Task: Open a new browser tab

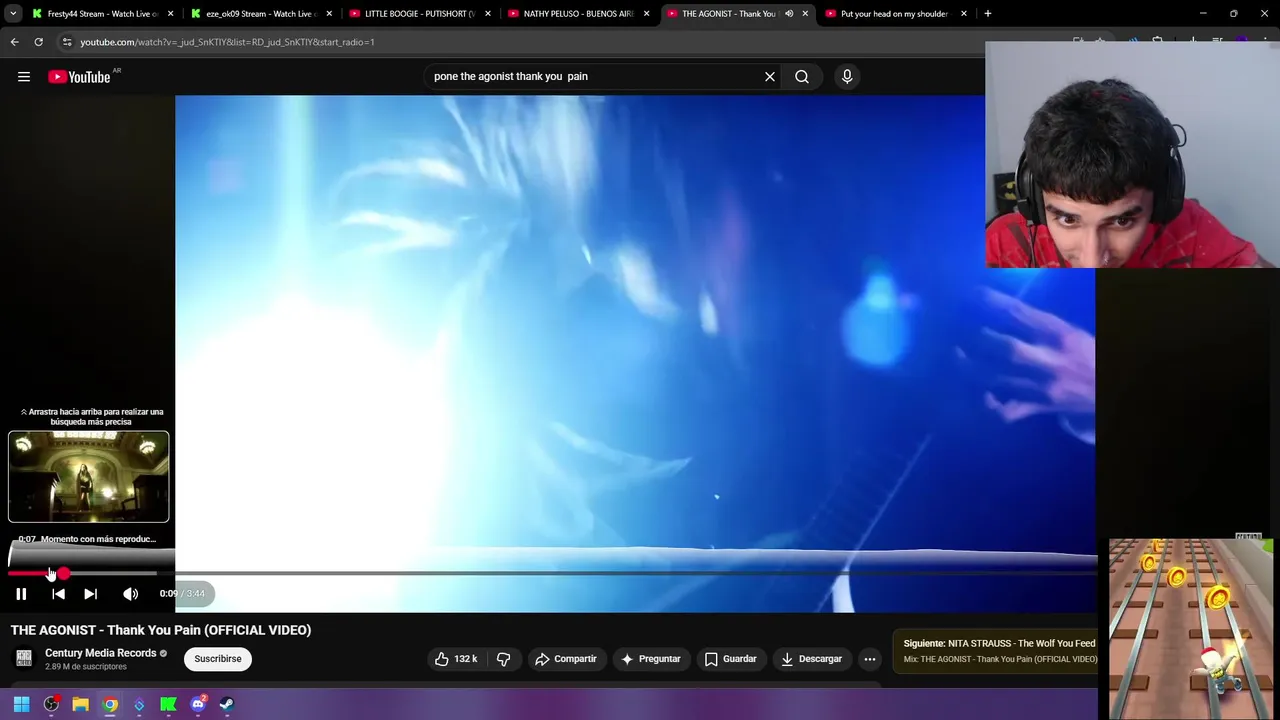Action: point(987,14)
